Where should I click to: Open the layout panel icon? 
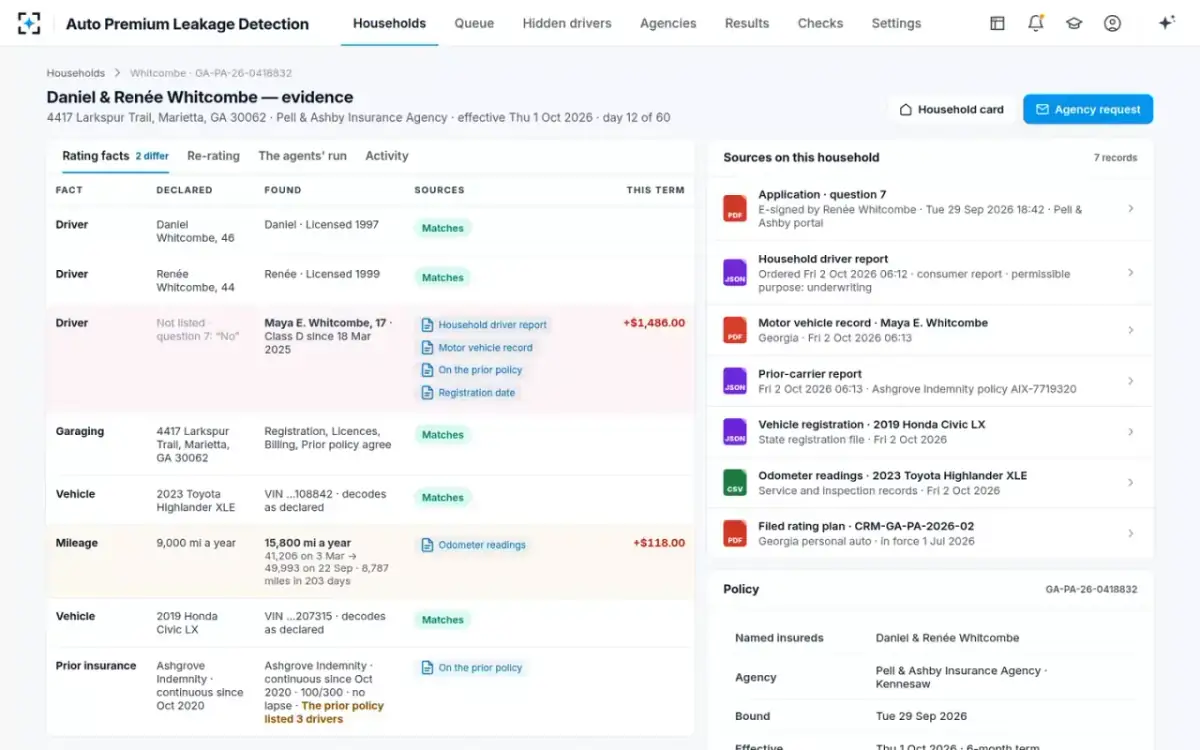point(997,23)
